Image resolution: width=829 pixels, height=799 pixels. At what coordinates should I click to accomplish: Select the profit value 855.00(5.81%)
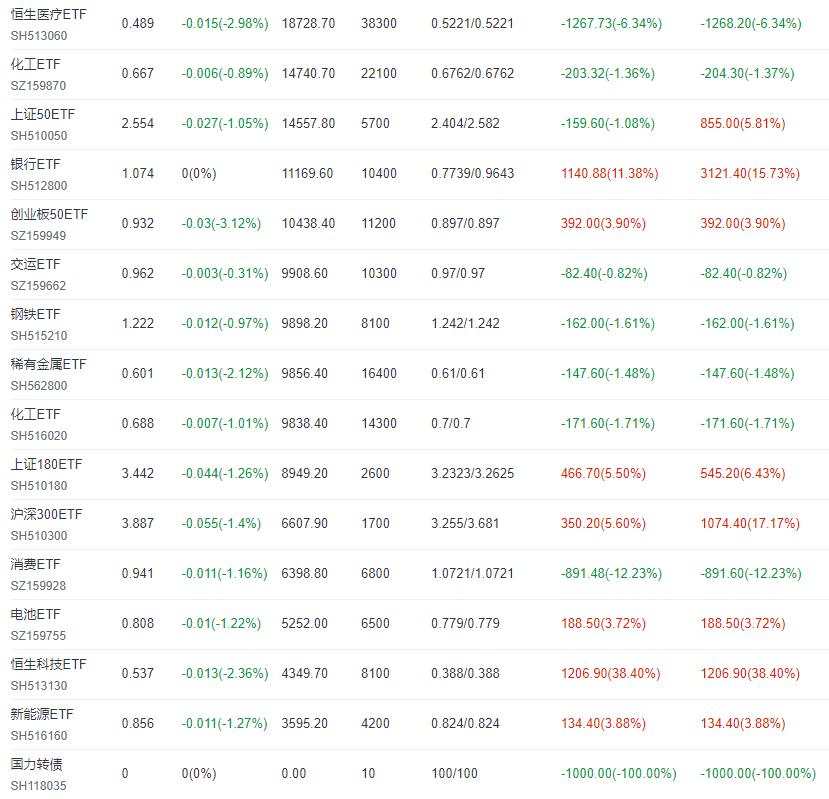[742, 124]
